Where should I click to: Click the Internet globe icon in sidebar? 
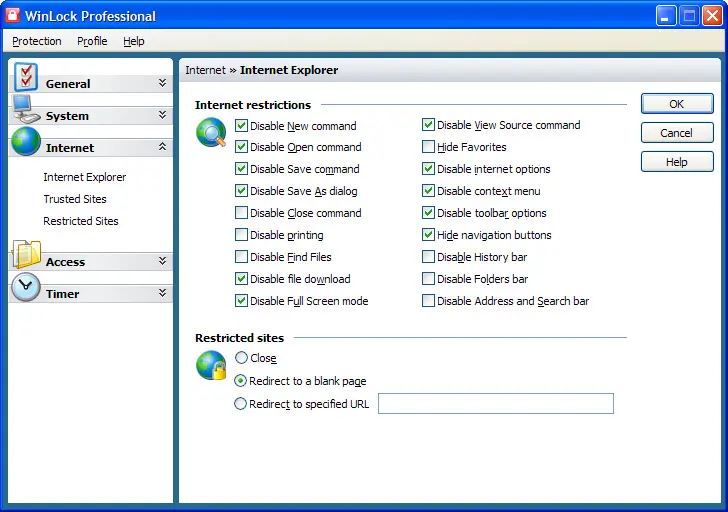26,142
